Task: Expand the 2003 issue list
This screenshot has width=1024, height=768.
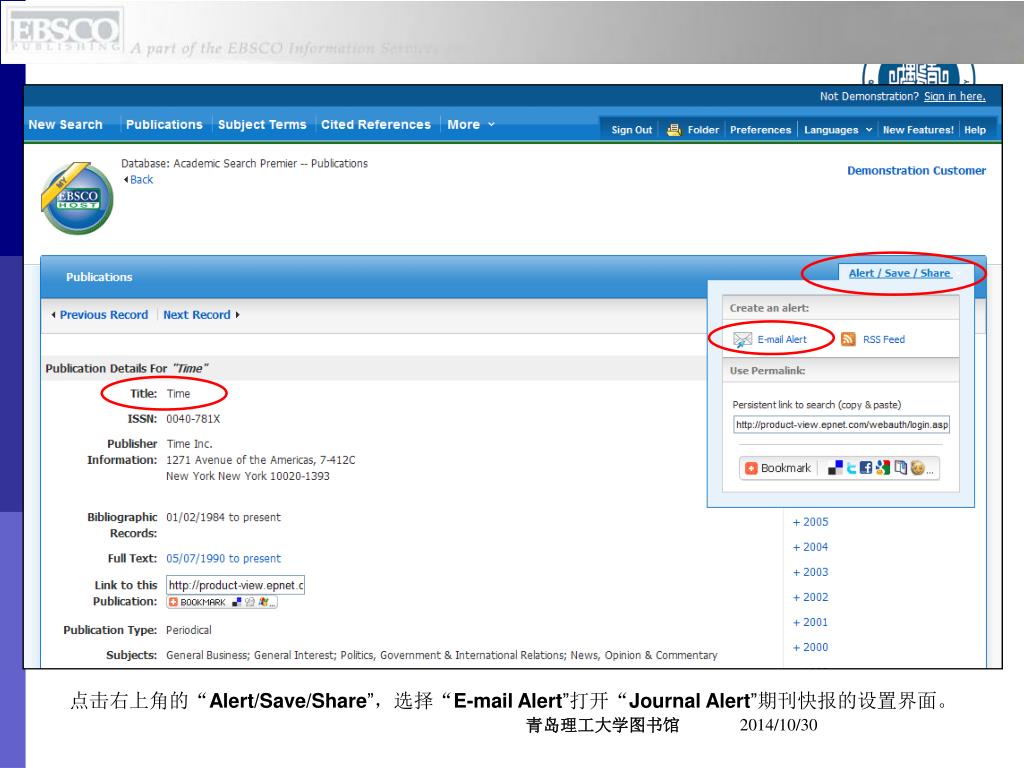Action: pyautogui.click(x=810, y=572)
